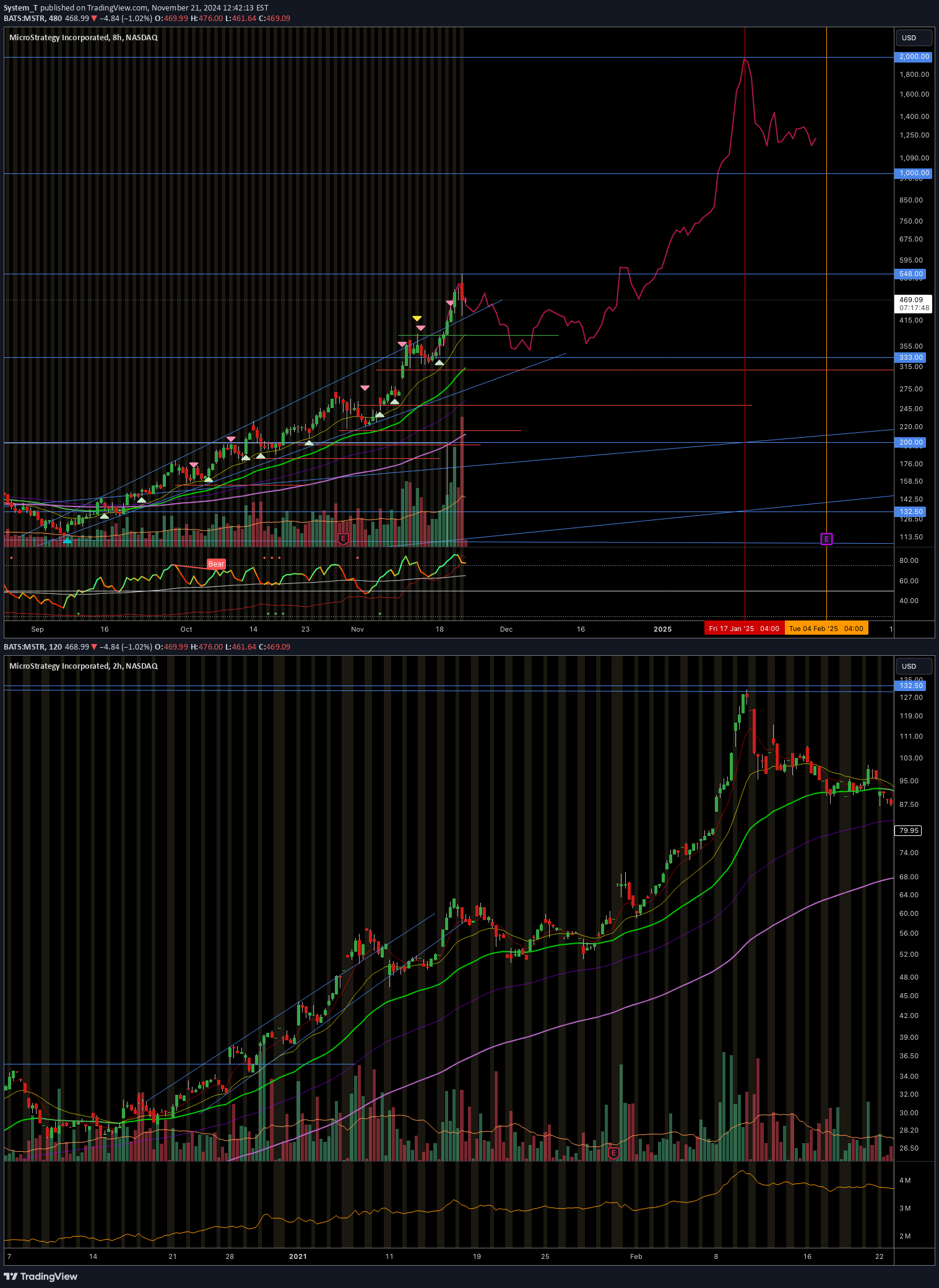The width and height of the screenshot is (939, 1288).
Task: Click the 40.00 oscillator axis value
Action: tap(909, 601)
